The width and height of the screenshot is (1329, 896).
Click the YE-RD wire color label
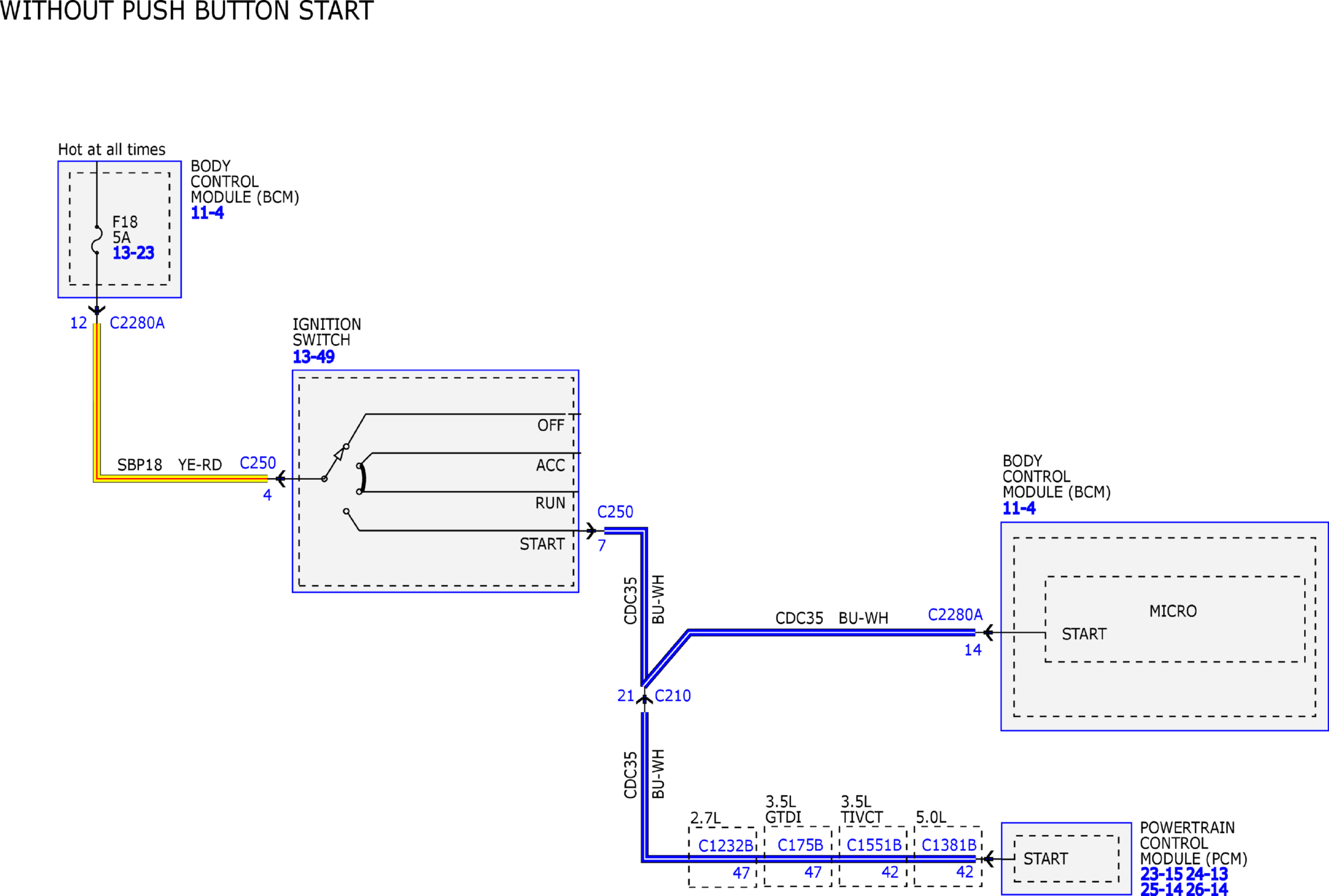(200, 465)
